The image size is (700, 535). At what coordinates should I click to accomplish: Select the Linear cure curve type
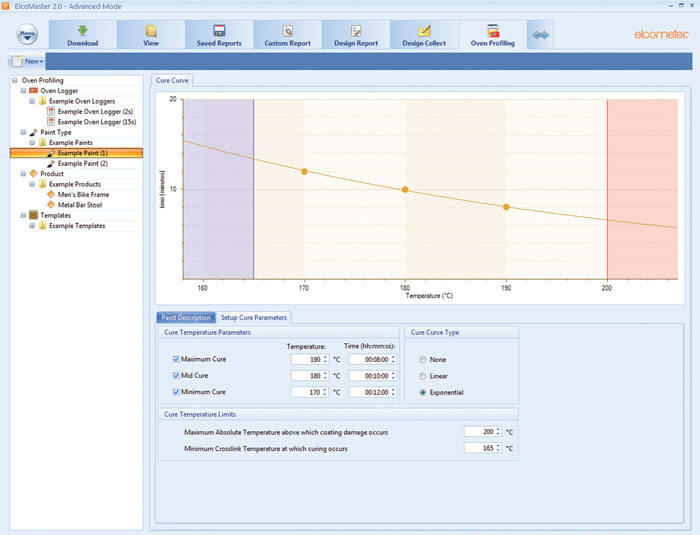(424, 376)
